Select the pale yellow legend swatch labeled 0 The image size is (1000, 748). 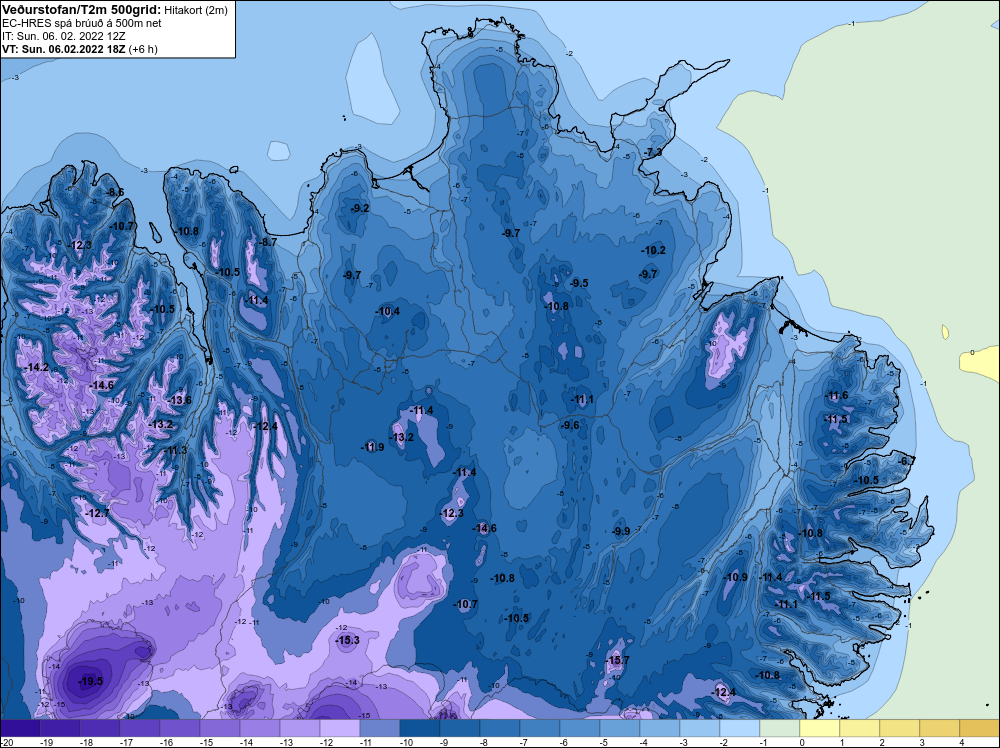(820, 728)
